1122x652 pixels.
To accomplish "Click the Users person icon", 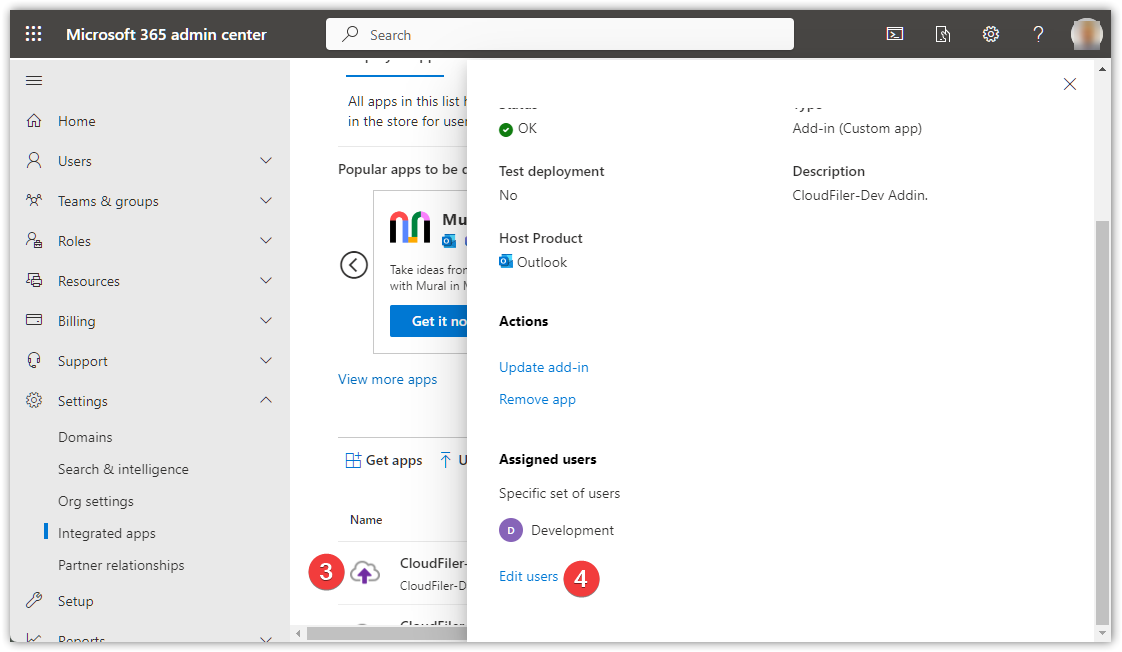I will tap(34, 160).
